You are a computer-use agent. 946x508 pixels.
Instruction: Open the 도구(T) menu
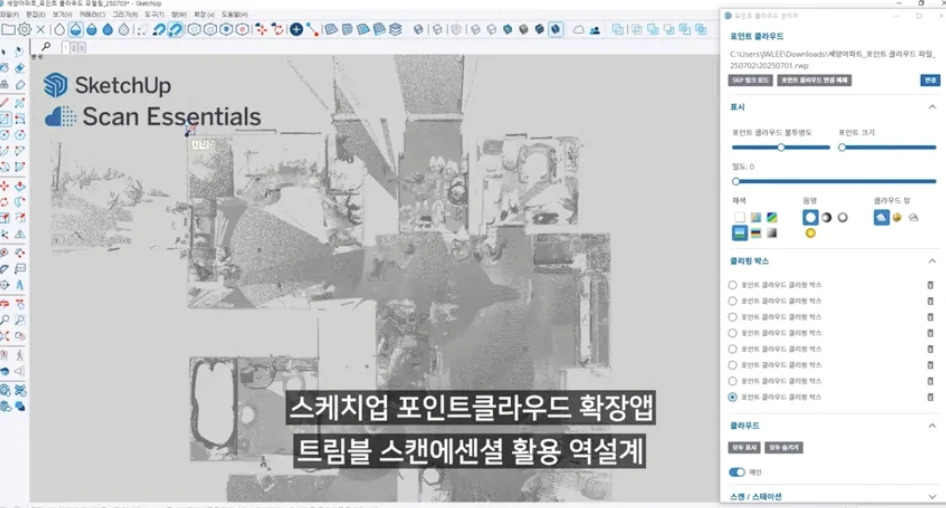point(154,14)
